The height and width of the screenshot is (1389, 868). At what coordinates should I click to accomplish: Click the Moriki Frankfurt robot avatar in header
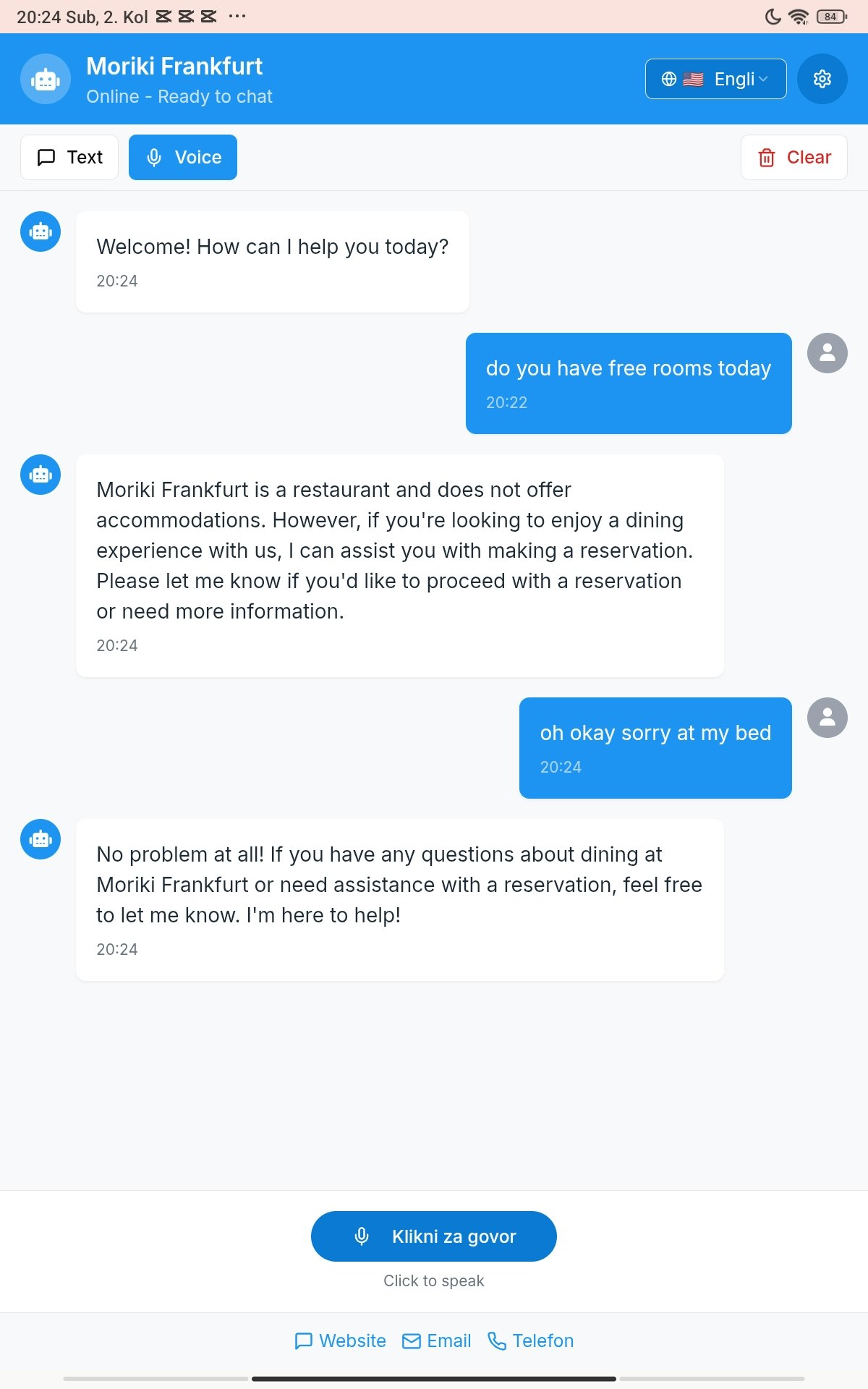point(46,79)
